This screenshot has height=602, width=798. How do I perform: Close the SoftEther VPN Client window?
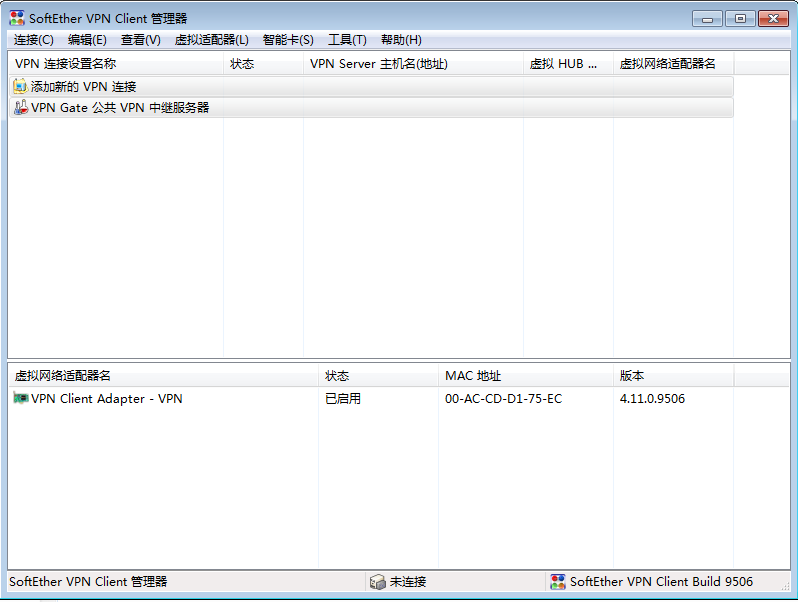[773, 19]
